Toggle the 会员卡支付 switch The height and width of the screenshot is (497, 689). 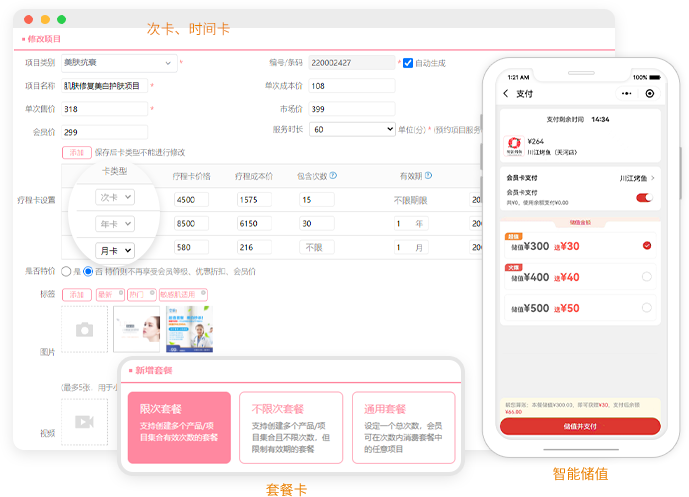[x=644, y=198]
